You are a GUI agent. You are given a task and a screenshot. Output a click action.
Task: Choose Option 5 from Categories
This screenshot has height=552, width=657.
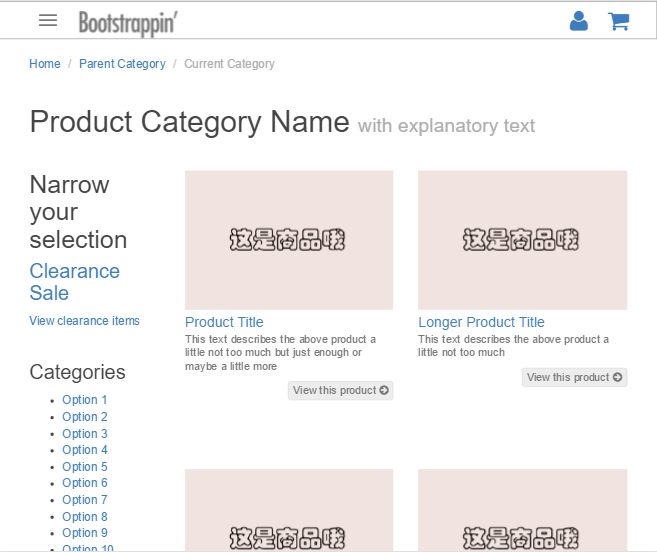pos(85,467)
